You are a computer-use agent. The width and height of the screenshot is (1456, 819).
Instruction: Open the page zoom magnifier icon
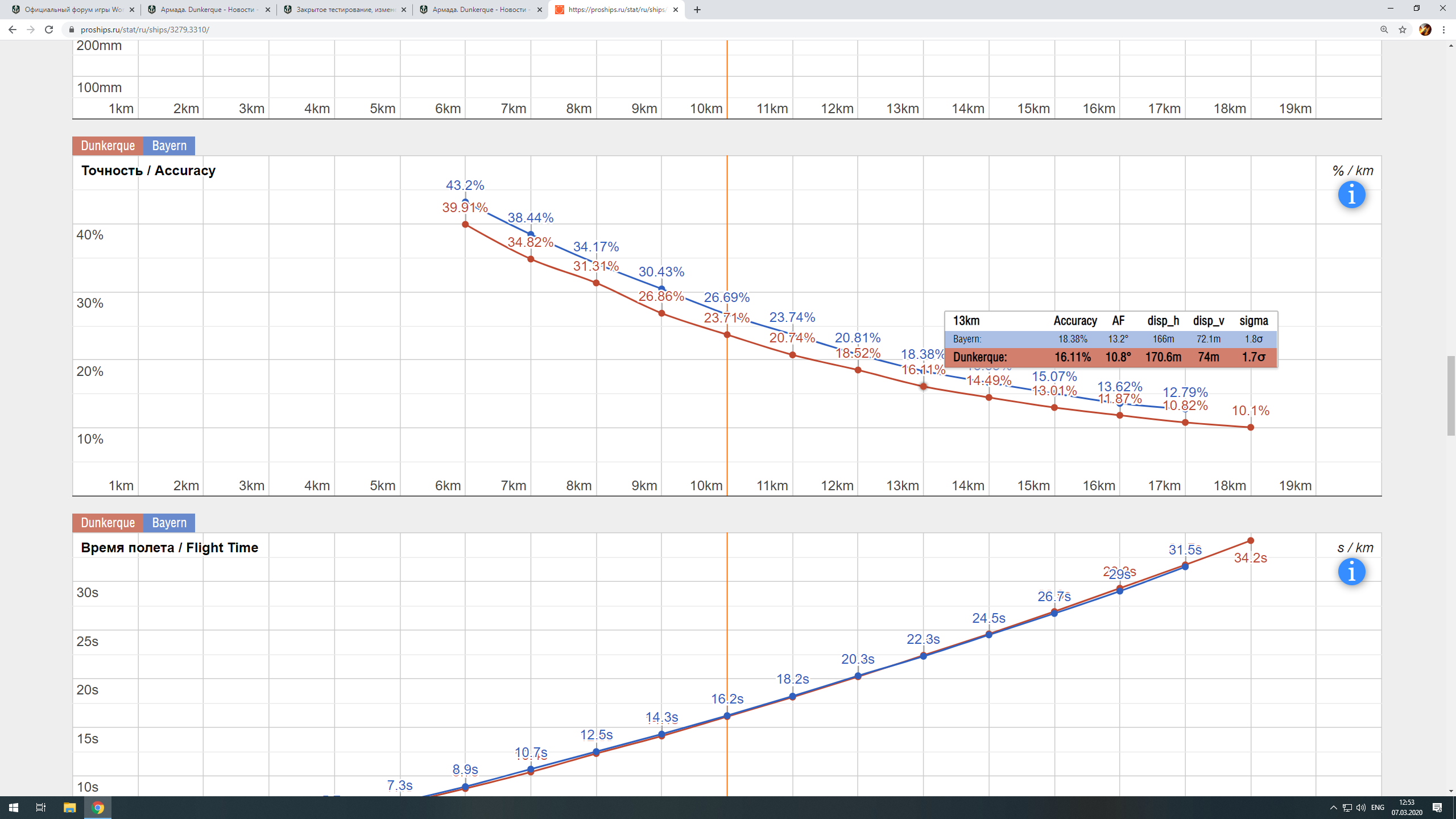tap(1384, 30)
